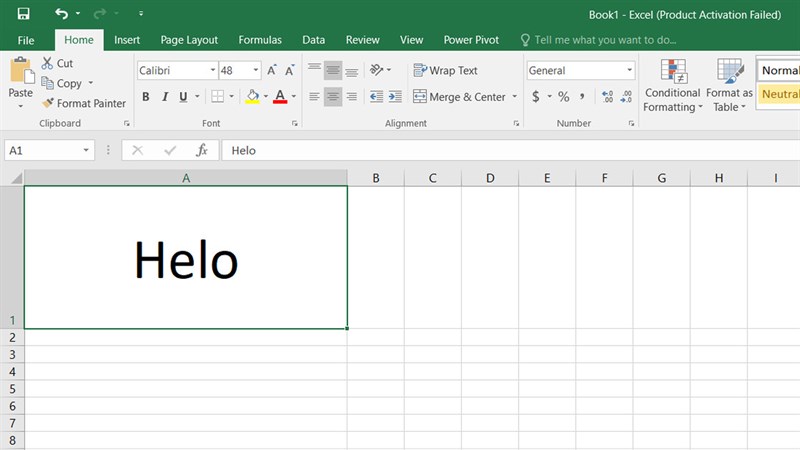Screen dimensions: 800x450
Task: Toggle middle vertical alignment
Action: click(x=333, y=70)
